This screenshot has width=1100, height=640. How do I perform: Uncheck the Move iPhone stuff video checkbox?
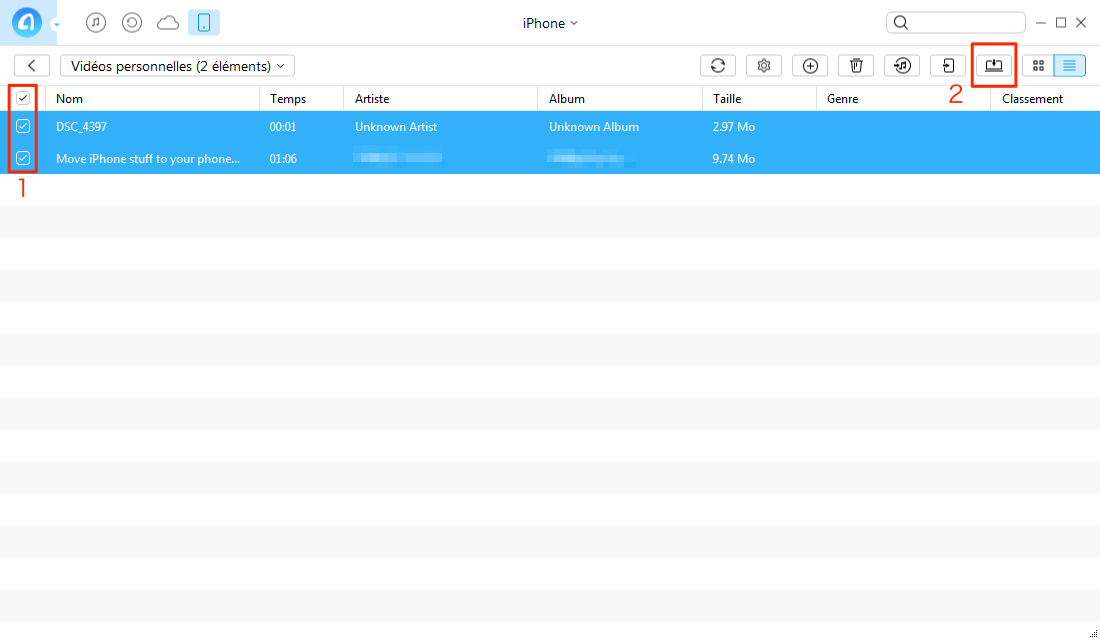pos(23,158)
